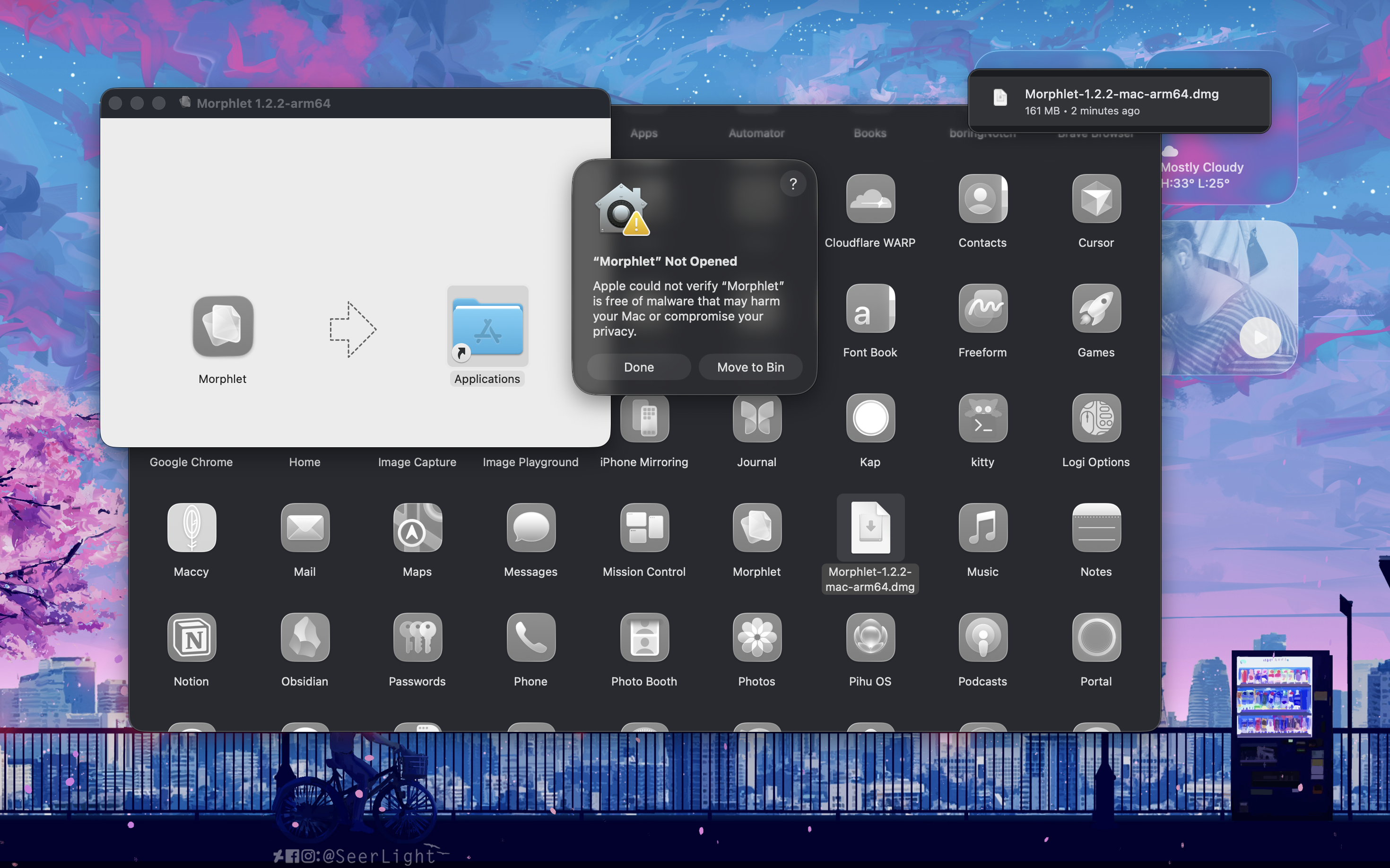The height and width of the screenshot is (868, 1390).
Task: Open iPhone Mirroring
Action: (644, 418)
